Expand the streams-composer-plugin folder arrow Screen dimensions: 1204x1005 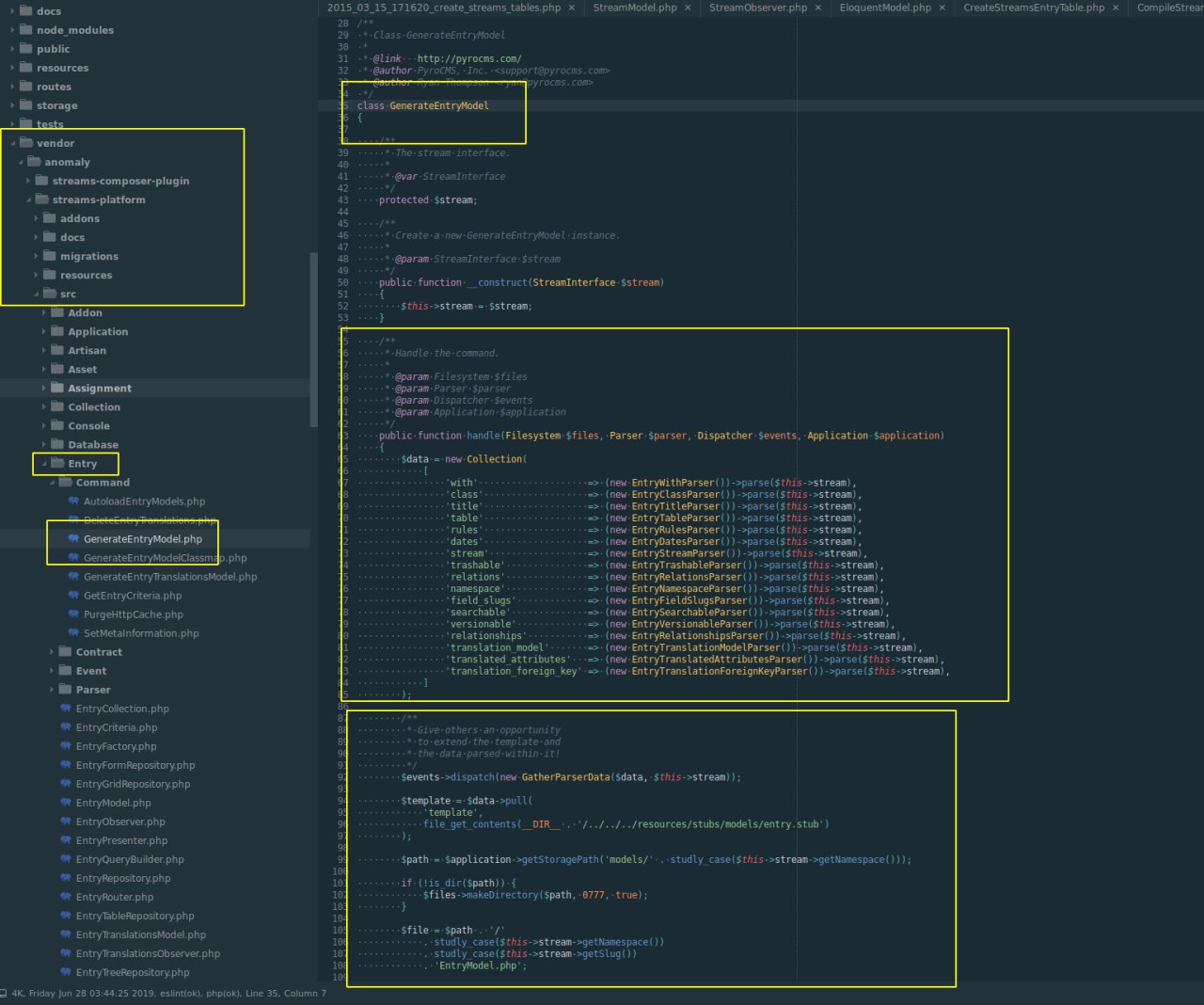click(x=28, y=181)
